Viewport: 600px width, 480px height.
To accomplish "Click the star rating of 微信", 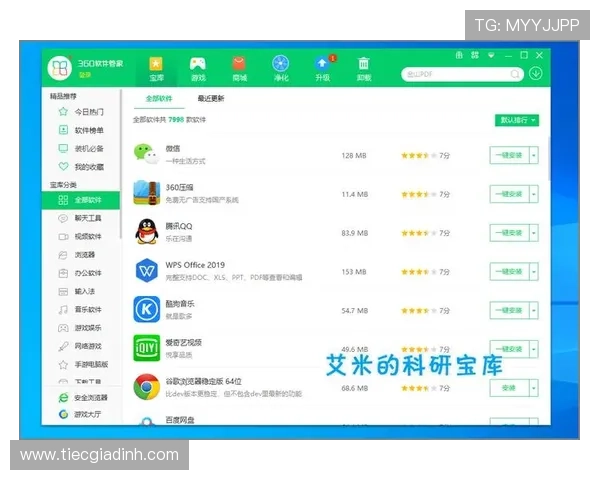I will (x=419, y=155).
